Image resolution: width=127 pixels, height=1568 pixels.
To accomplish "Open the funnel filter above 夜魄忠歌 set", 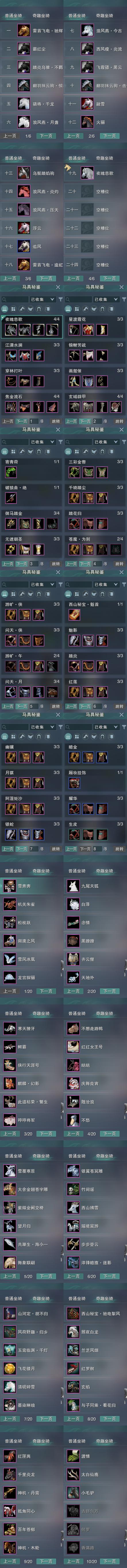I will click(60, 299).
